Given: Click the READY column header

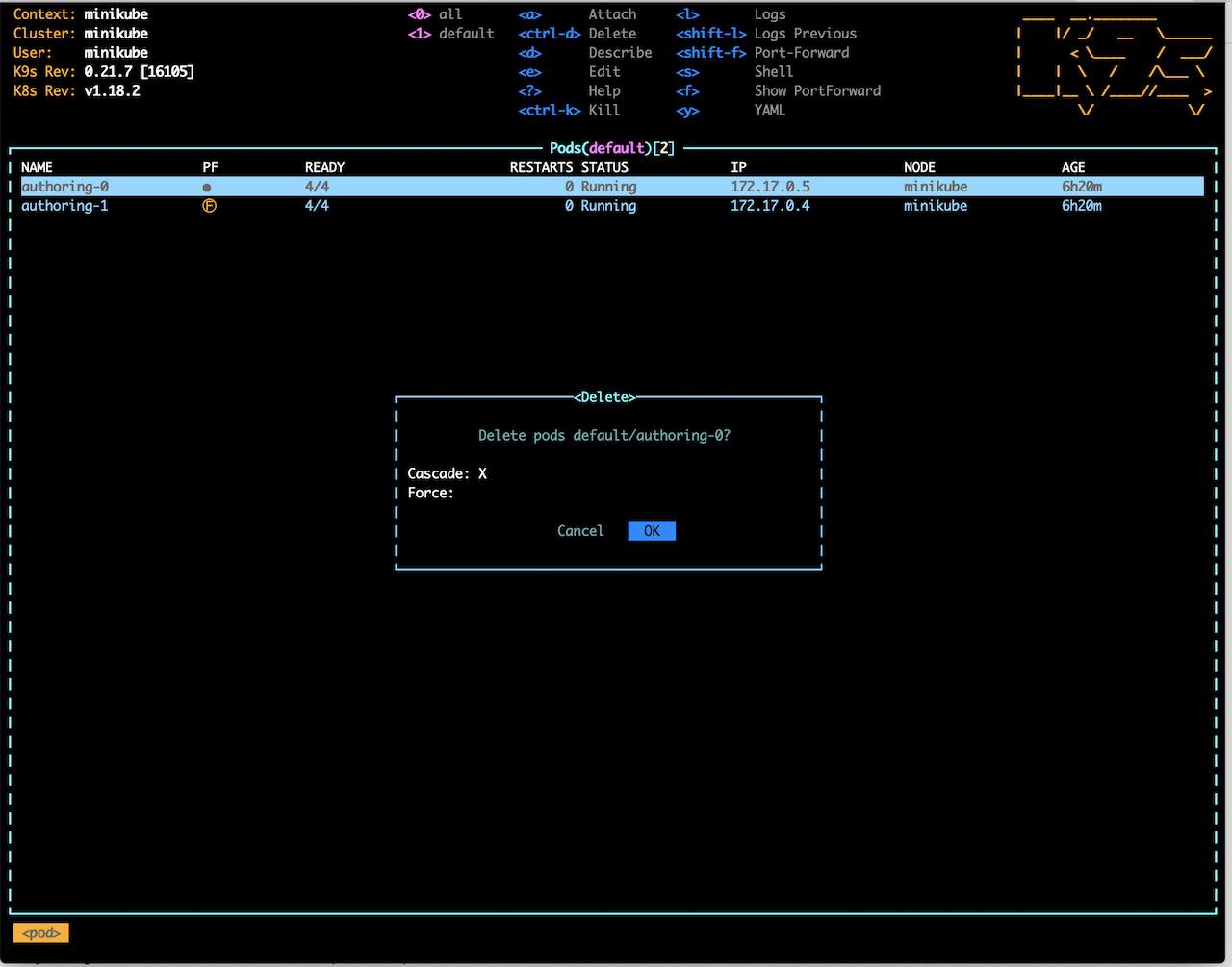Looking at the screenshot, I should (324, 167).
